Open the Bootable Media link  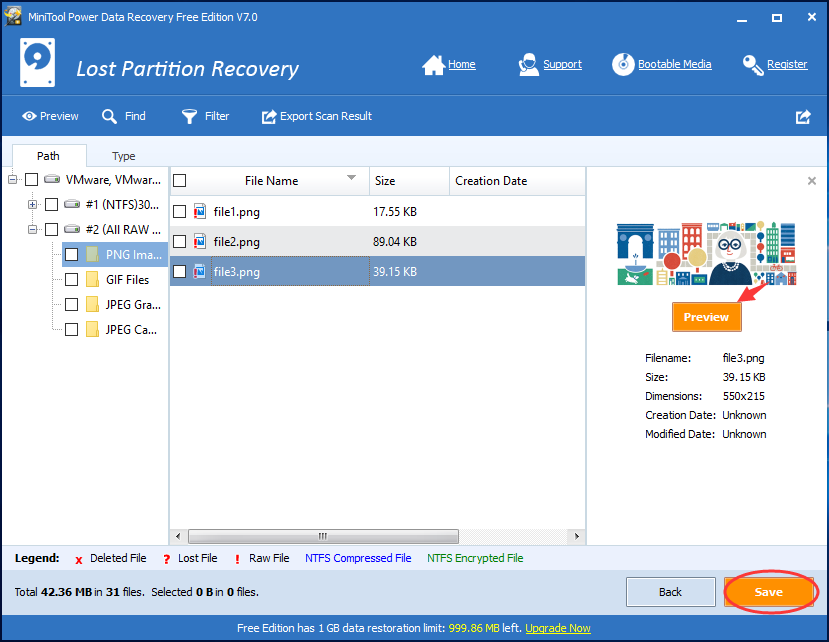(675, 65)
